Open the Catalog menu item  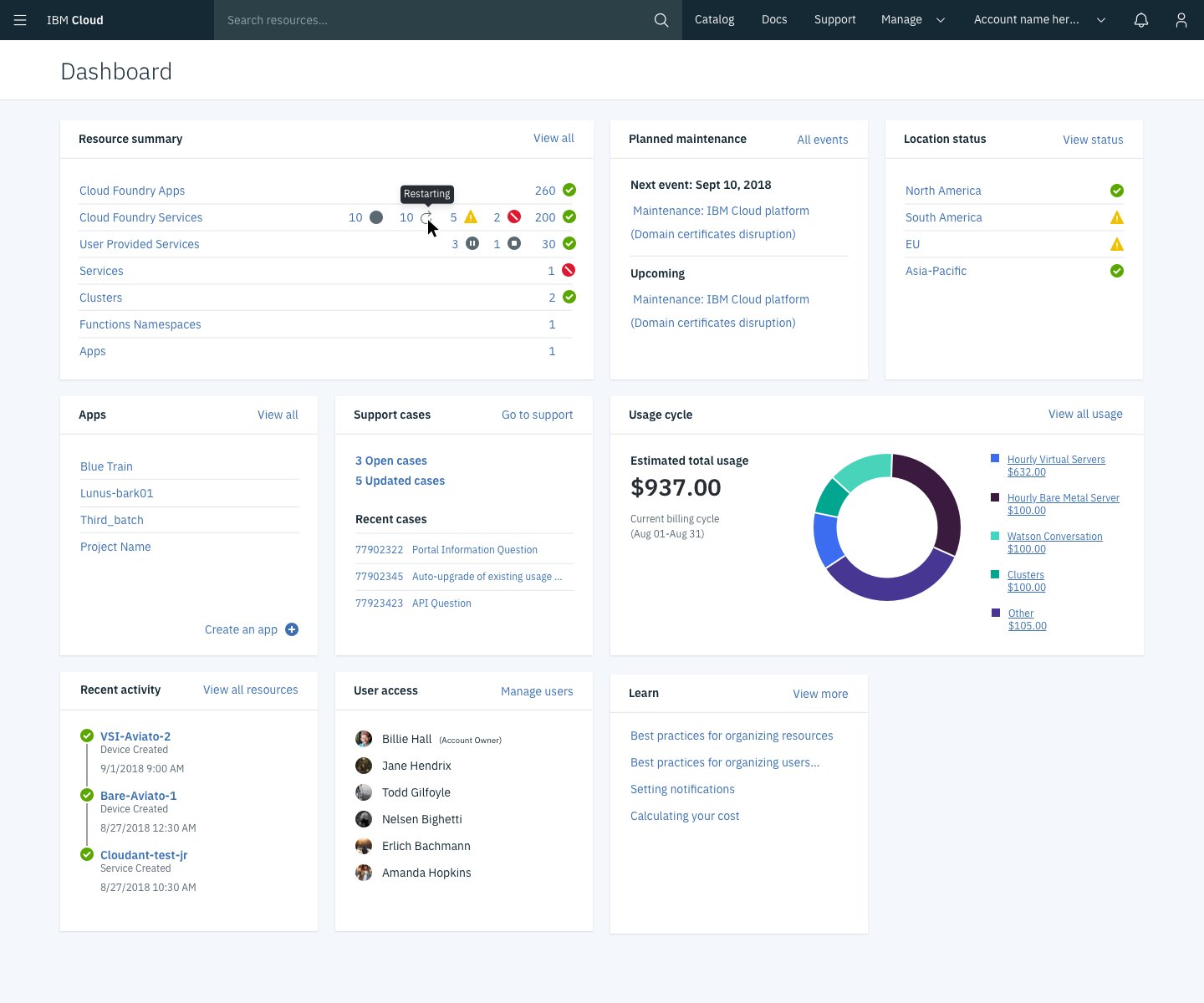[715, 20]
